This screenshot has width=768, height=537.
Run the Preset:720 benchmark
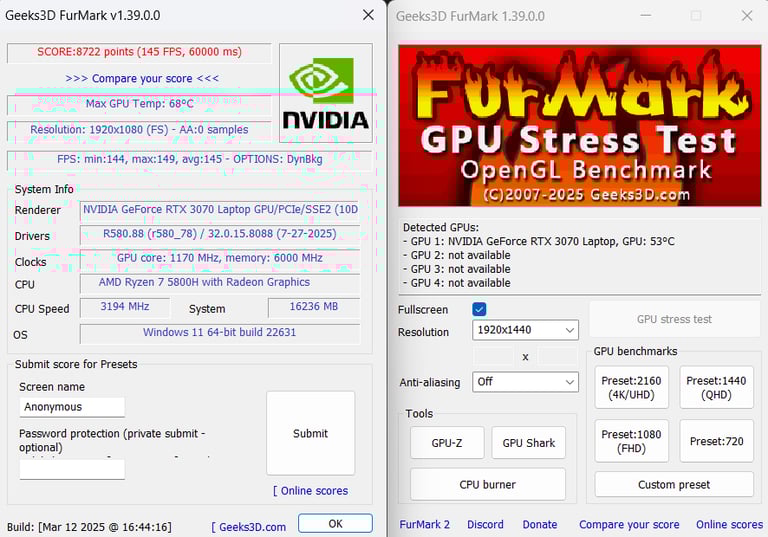(716, 441)
